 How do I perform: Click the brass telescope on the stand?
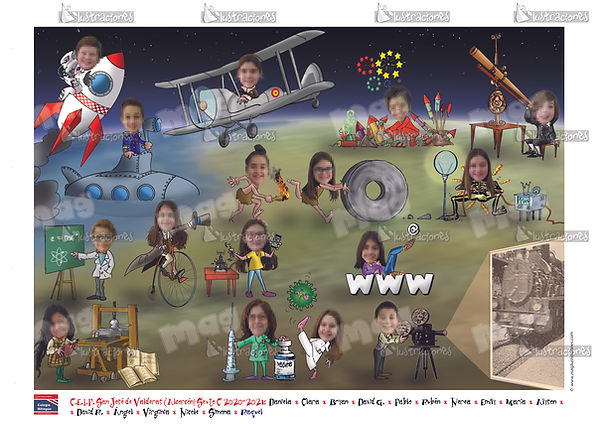tap(499, 75)
